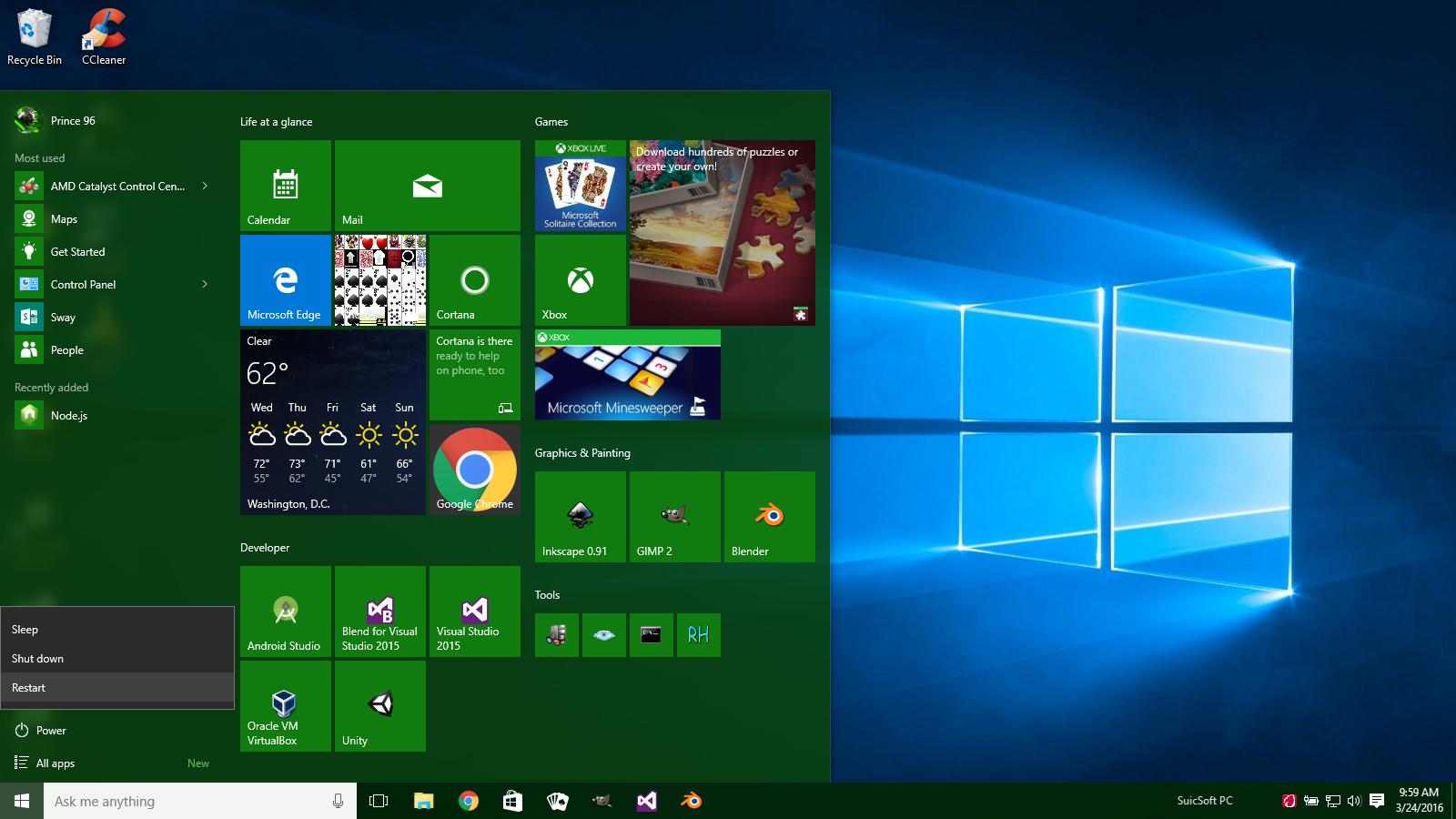Launch Blender tile in Start menu
The width and height of the screenshot is (1456, 819).
point(770,517)
